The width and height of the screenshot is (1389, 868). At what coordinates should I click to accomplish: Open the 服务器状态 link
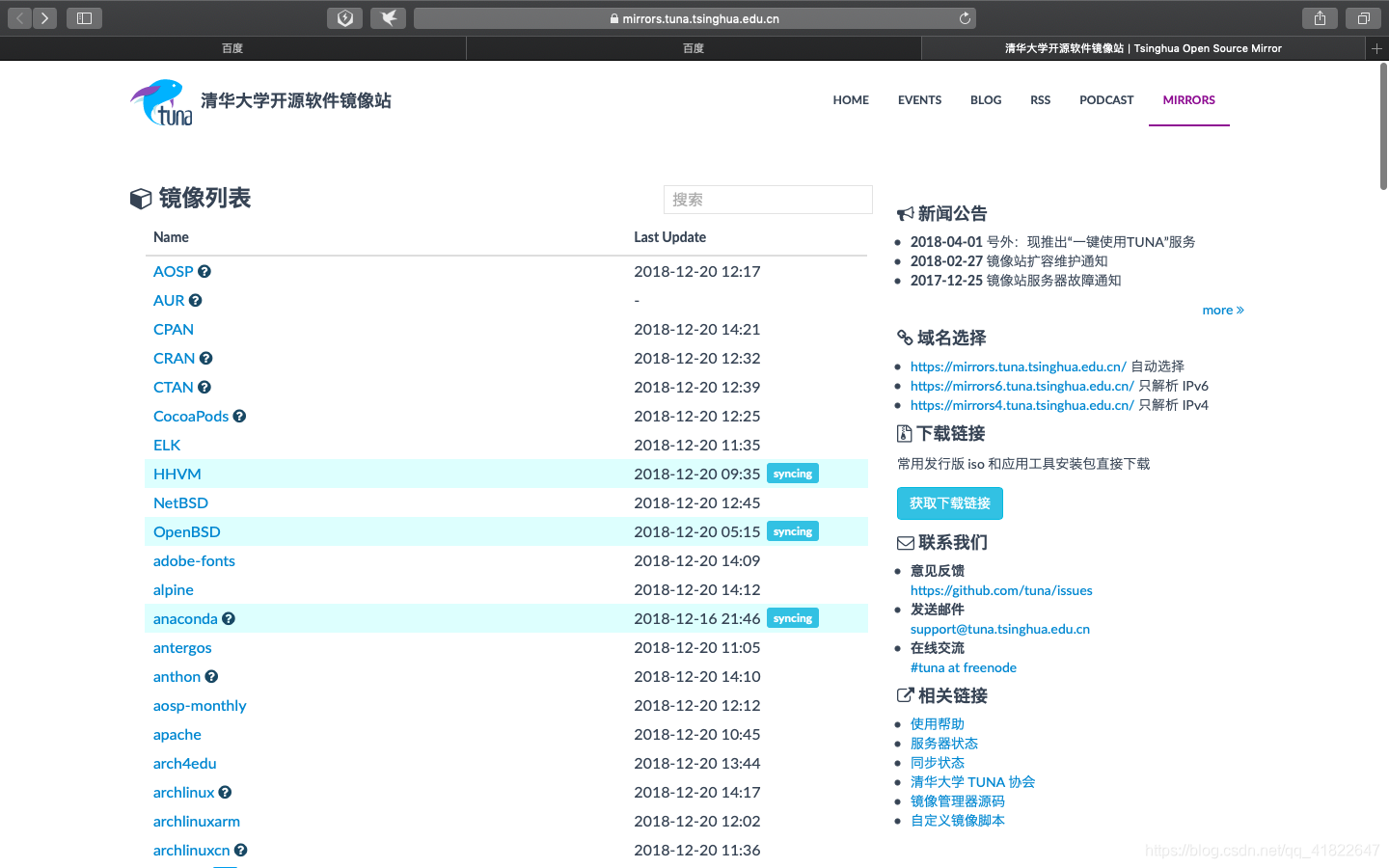[944, 744]
